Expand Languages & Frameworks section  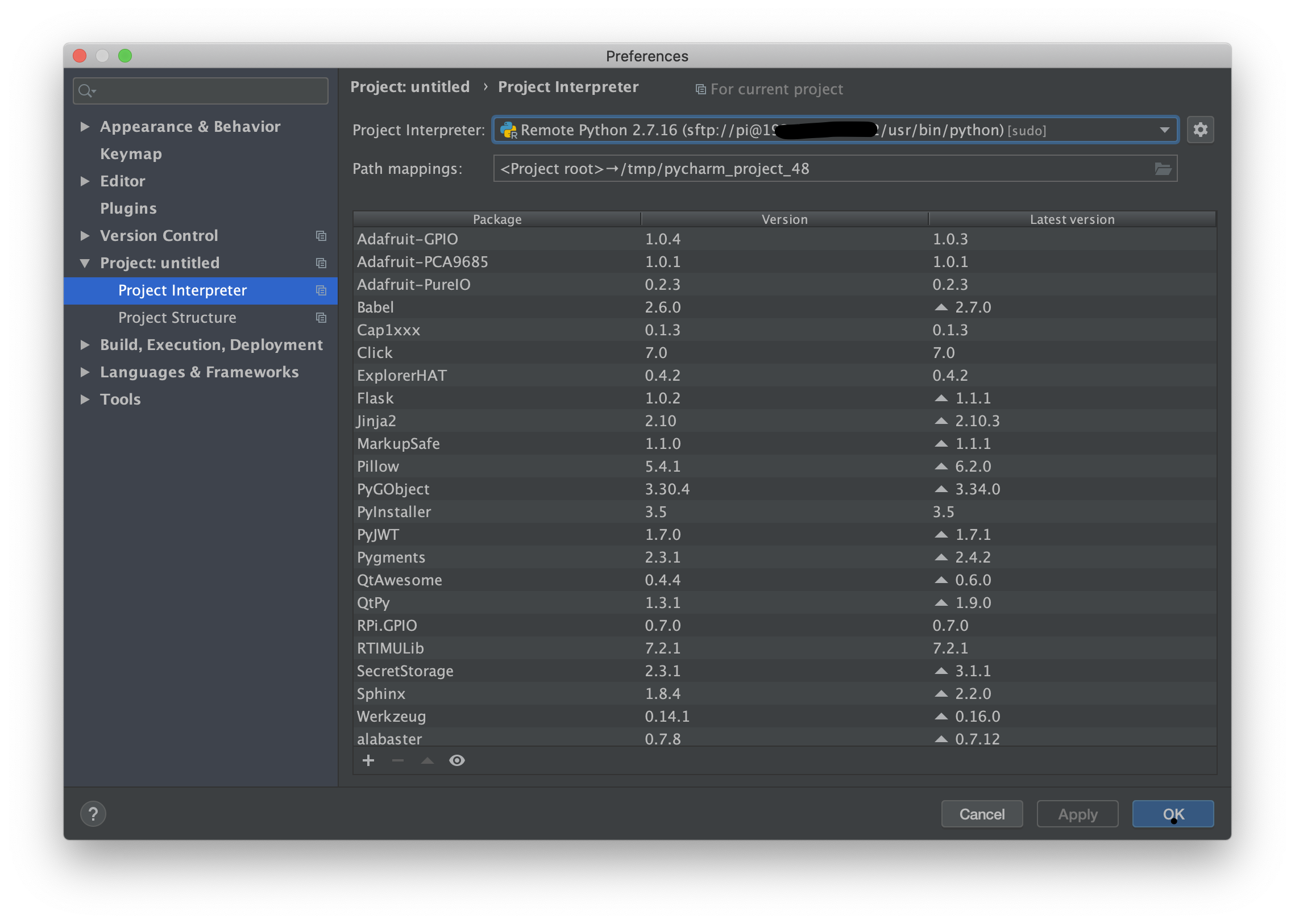pos(85,372)
